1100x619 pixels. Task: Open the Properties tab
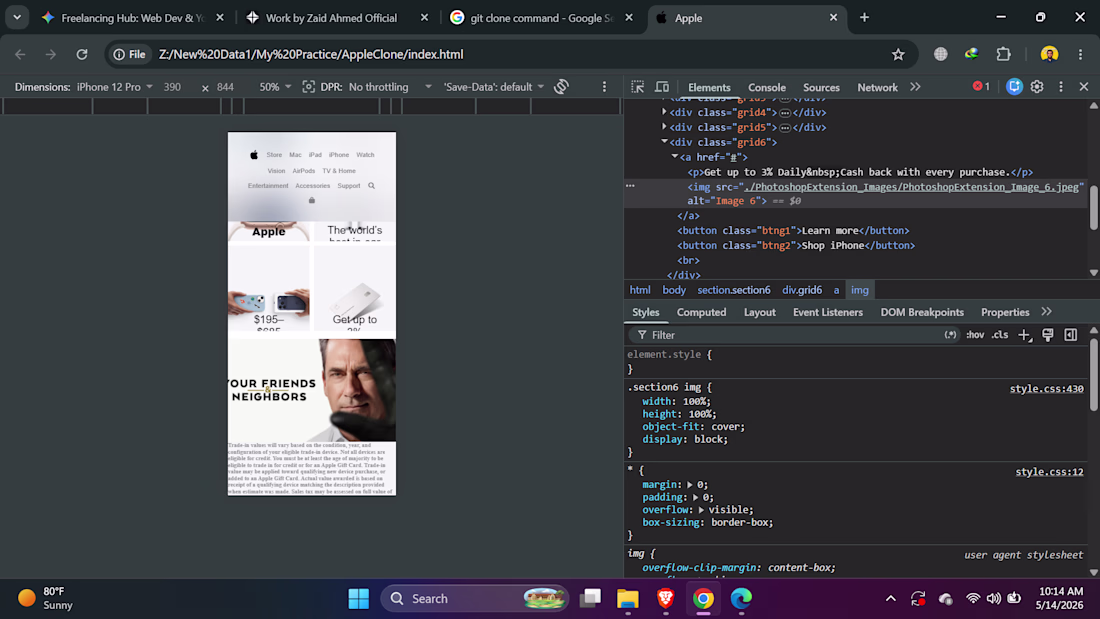coord(1005,312)
